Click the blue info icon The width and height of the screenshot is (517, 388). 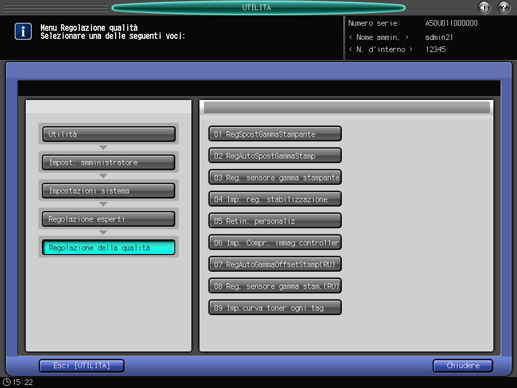(23, 32)
